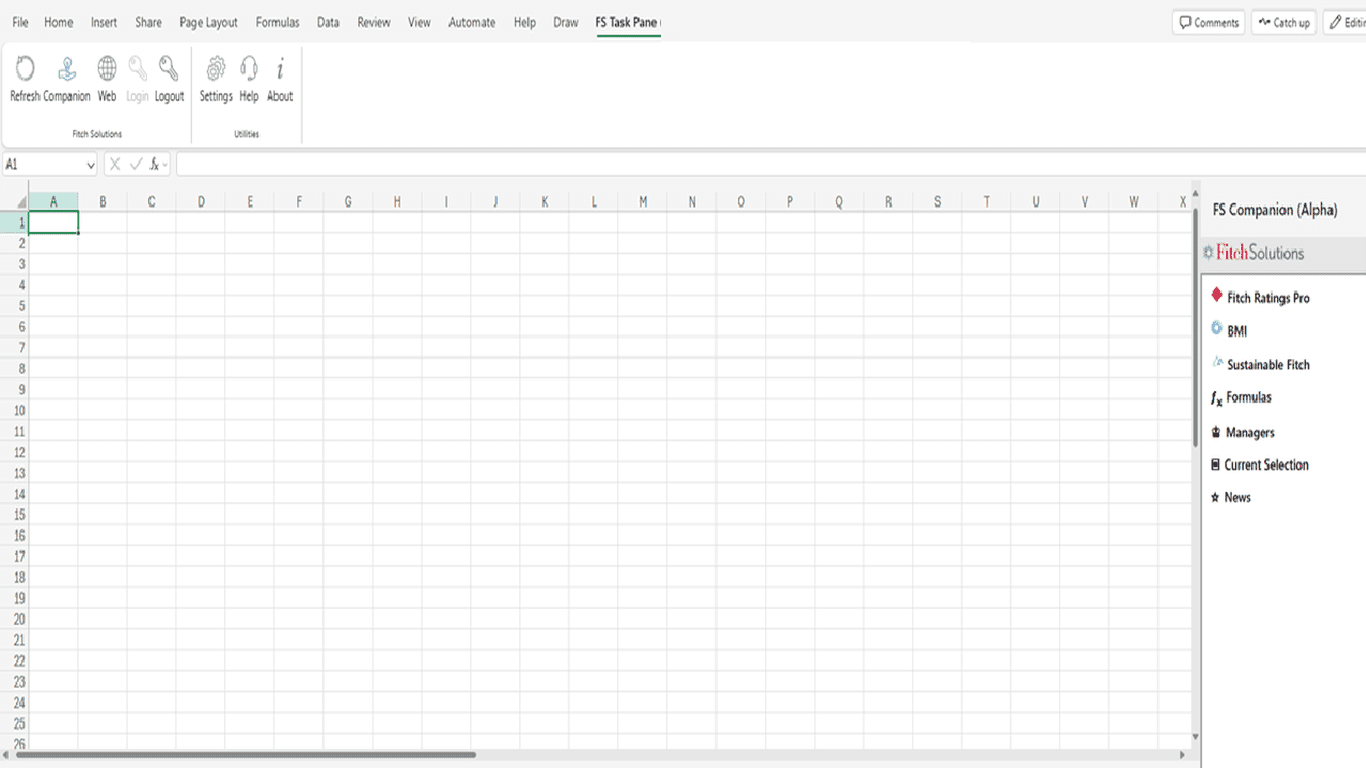This screenshot has width=1366, height=768.
Task: Select column W header
Action: (x=1133, y=202)
